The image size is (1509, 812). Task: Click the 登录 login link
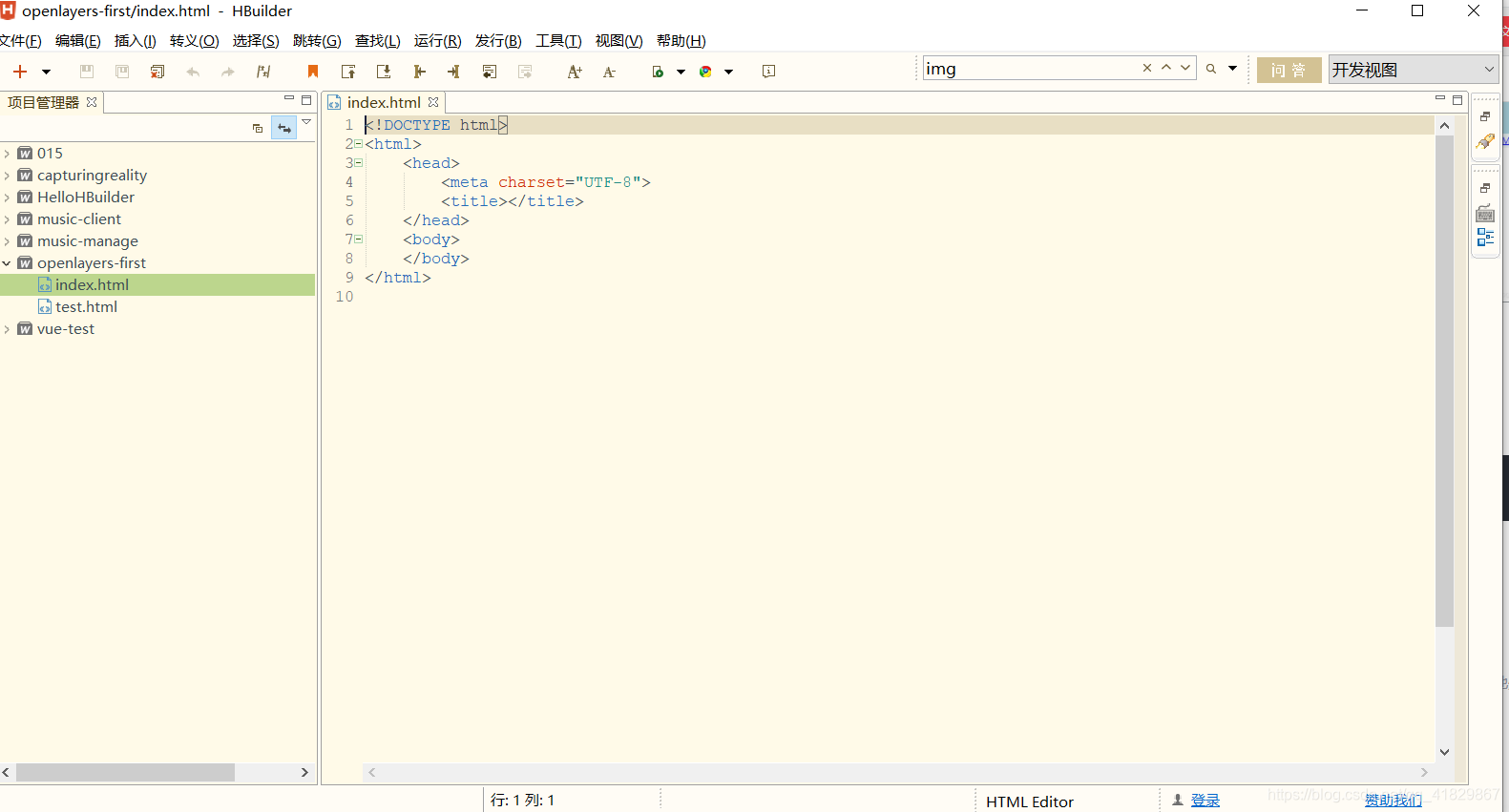coord(1205,801)
